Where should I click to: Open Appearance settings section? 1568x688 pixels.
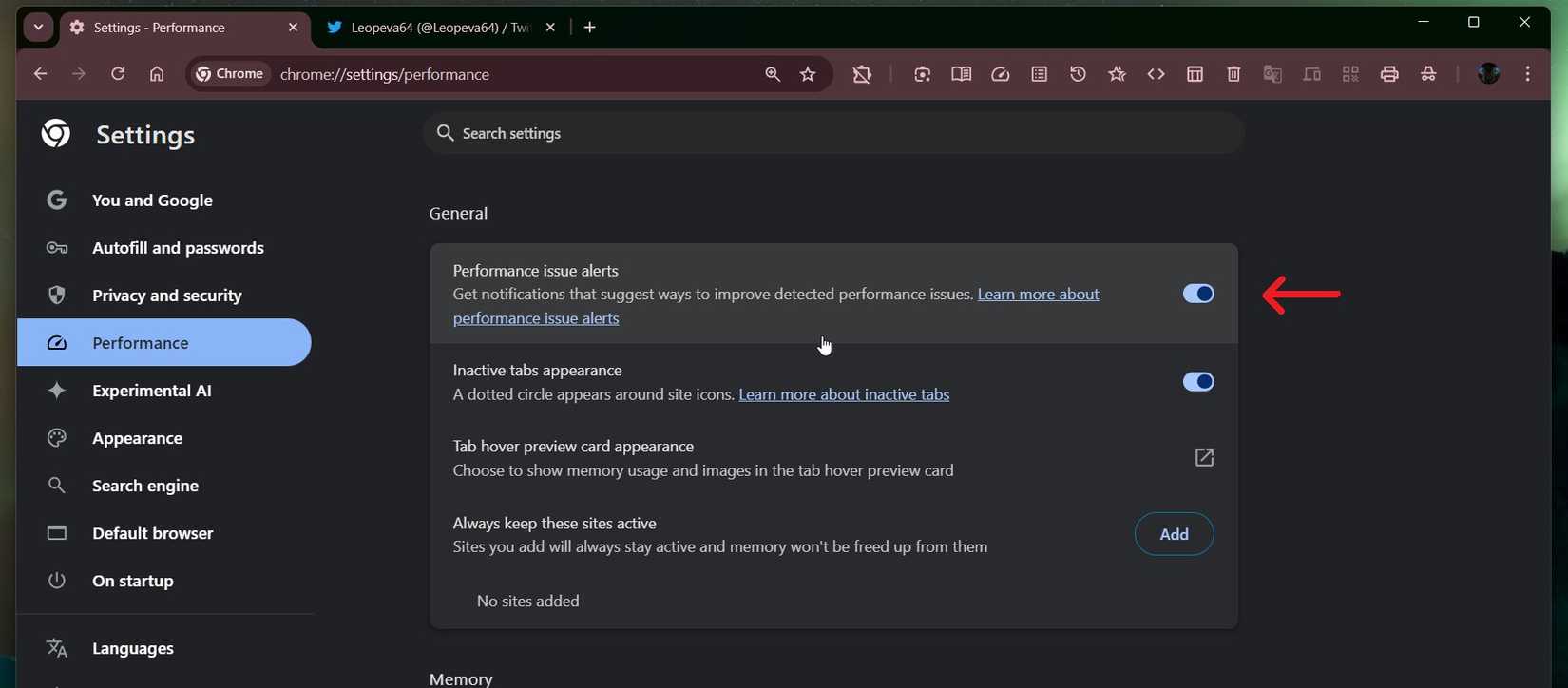point(137,438)
